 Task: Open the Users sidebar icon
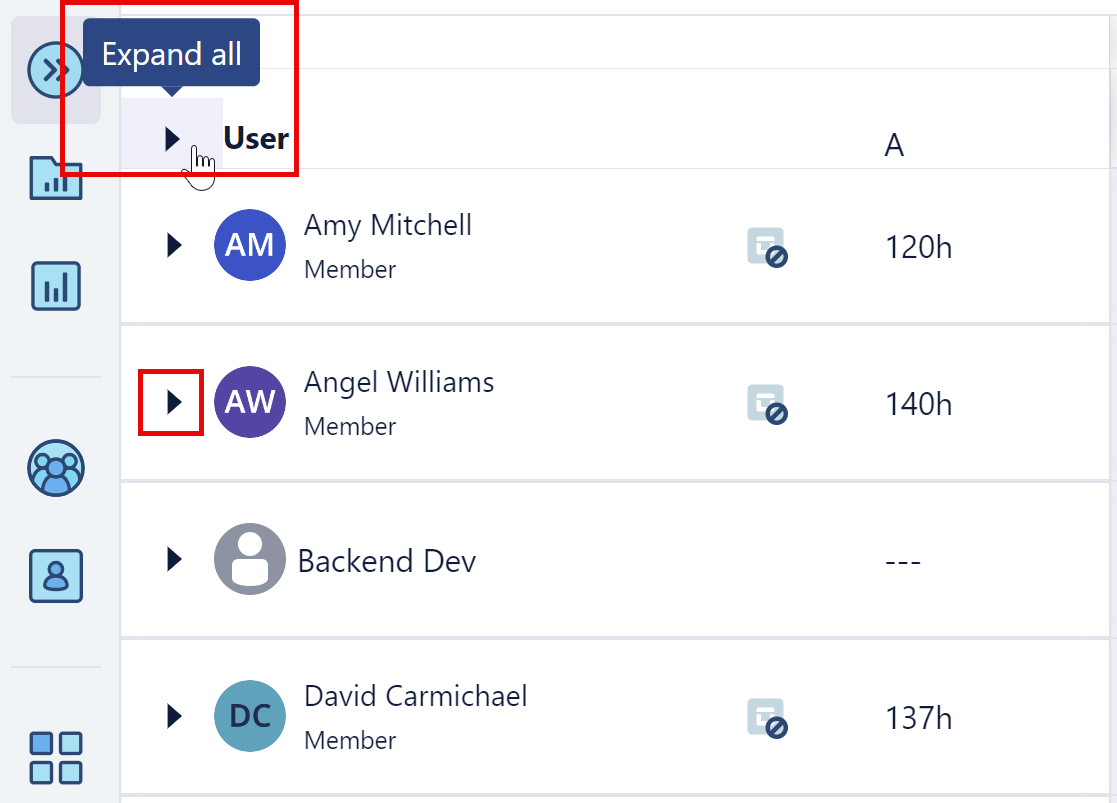(x=55, y=577)
